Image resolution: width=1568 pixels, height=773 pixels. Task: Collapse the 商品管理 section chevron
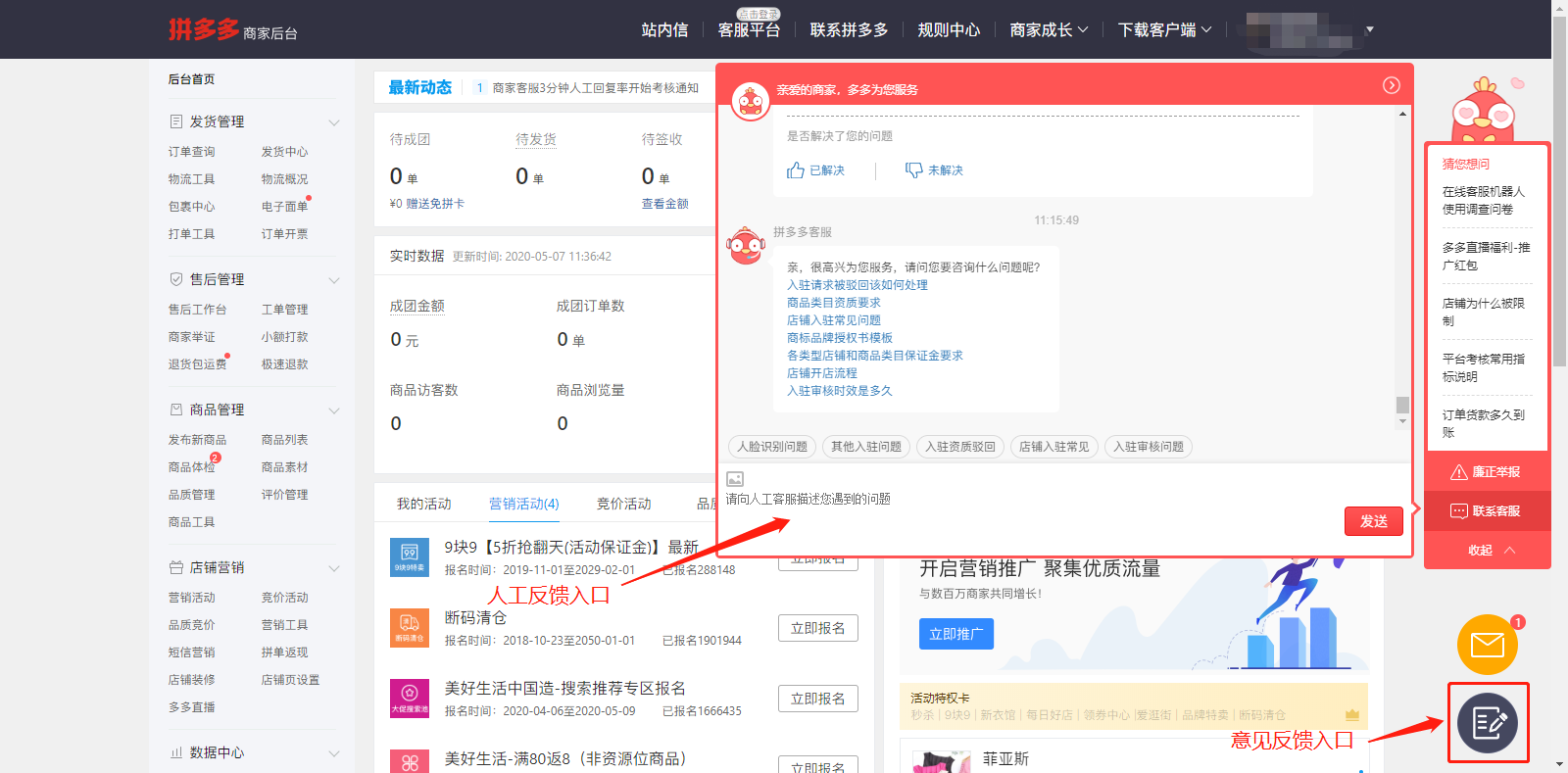(333, 411)
